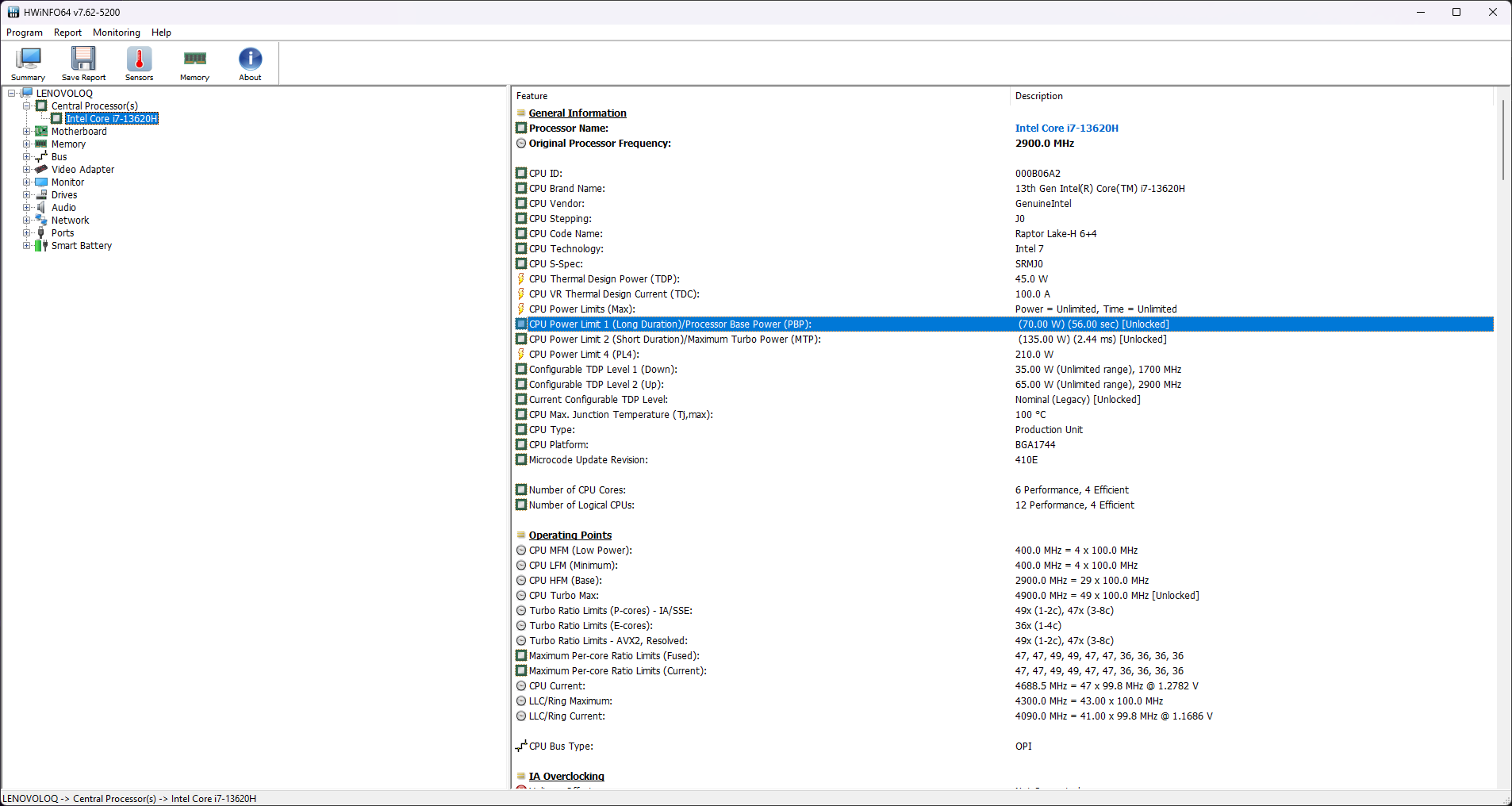Screen dimensions: 1512x806
Task: Collapse the Central Processor(s) node
Action: (x=26, y=106)
